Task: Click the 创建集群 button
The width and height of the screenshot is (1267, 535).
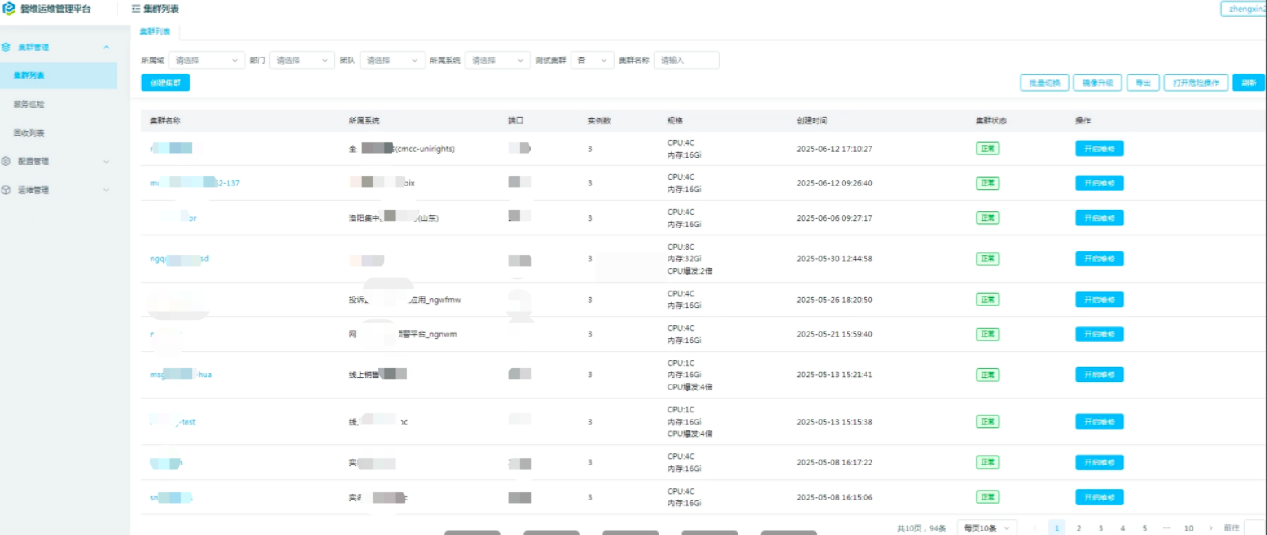Action: tap(165, 83)
